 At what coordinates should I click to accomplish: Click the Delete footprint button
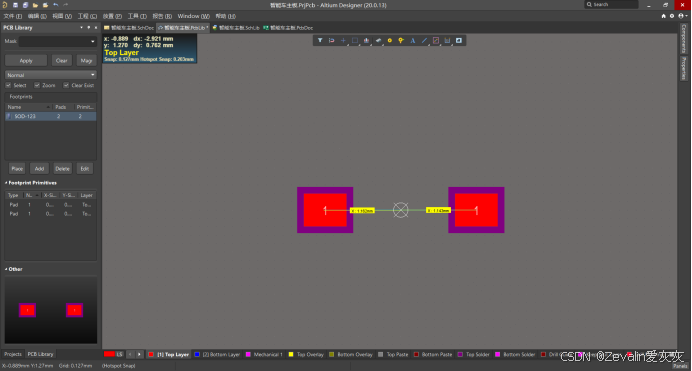[62, 169]
